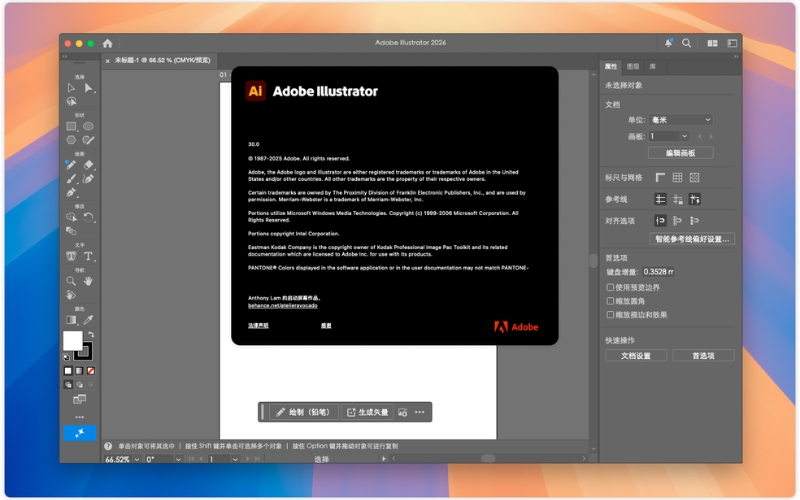This screenshot has height=500, width=800.
Task: Open the zoom level 66.52% dropdown
Action: click(137, 459)
